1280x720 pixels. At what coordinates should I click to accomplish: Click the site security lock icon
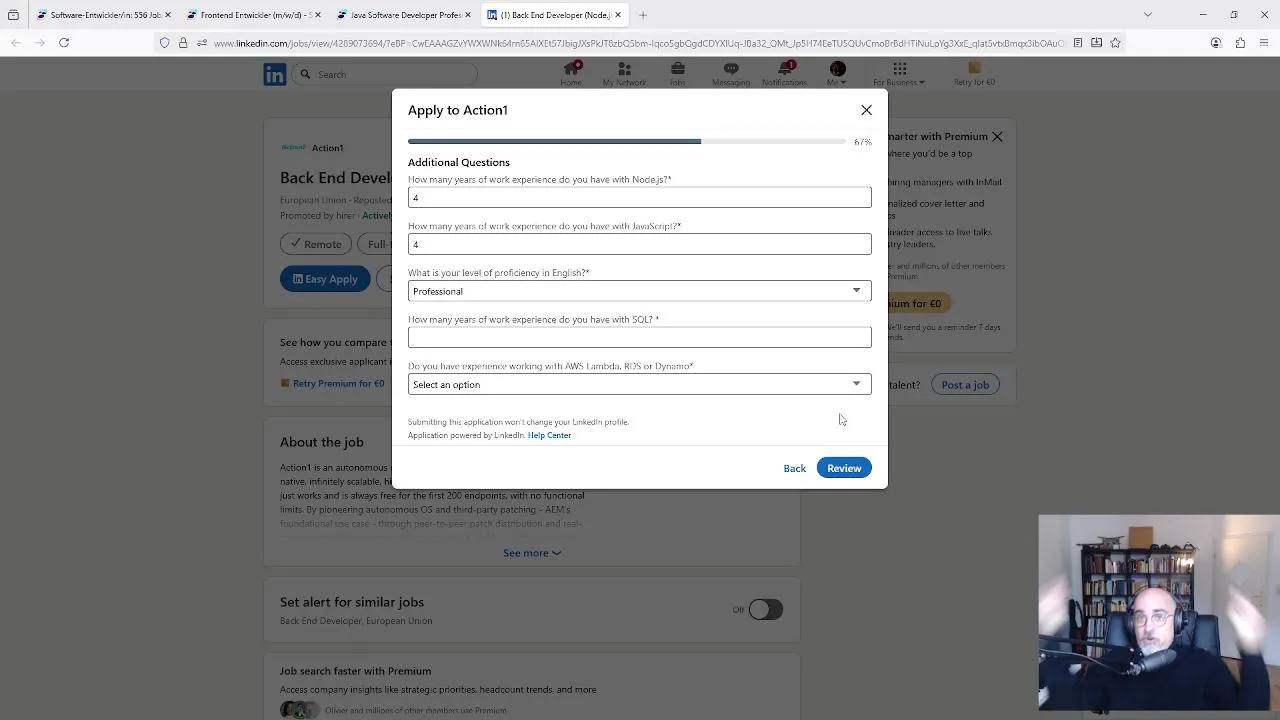coord(183,43)
